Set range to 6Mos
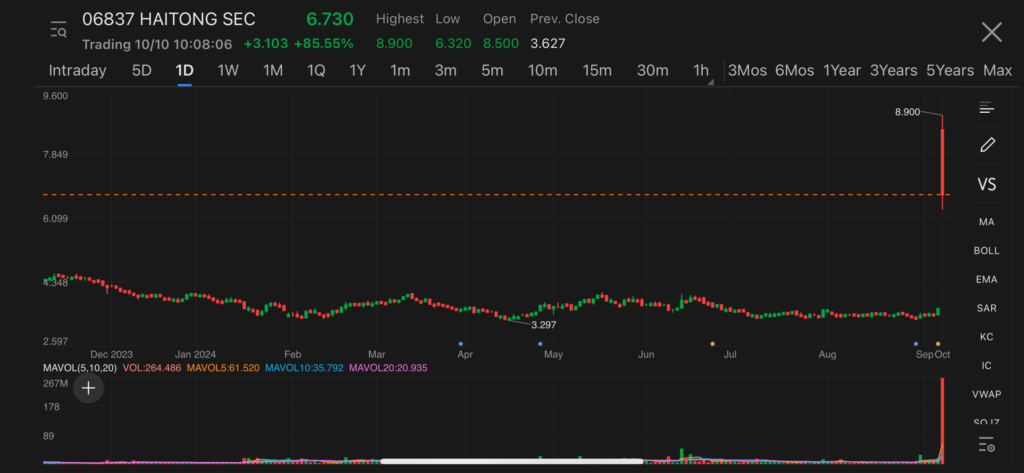Viewport: 1024px width, 473px height. point(794,71)
